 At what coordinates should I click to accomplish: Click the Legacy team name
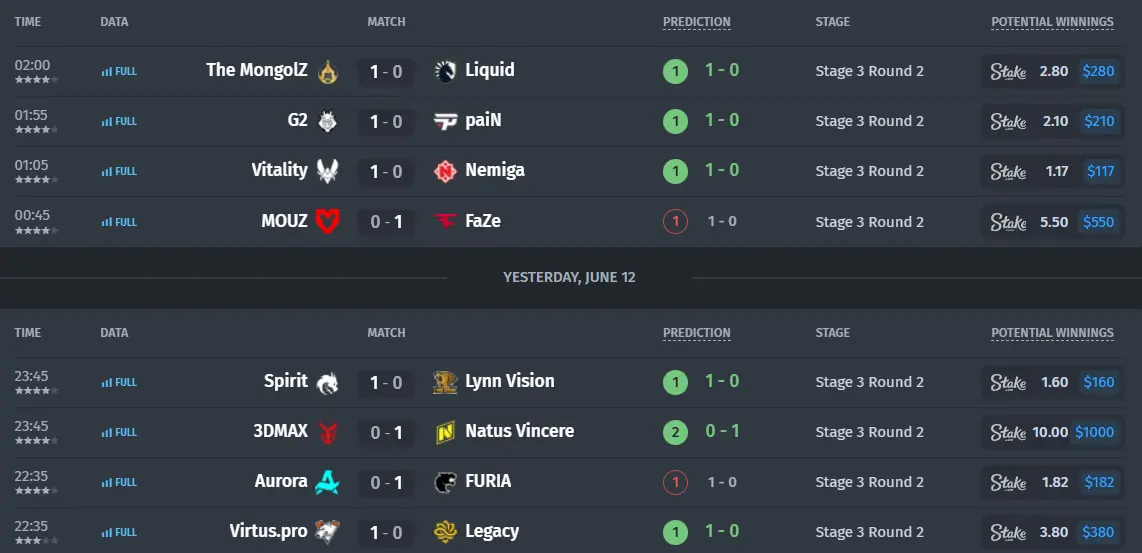pyautogui.click(x=492, y=531)
